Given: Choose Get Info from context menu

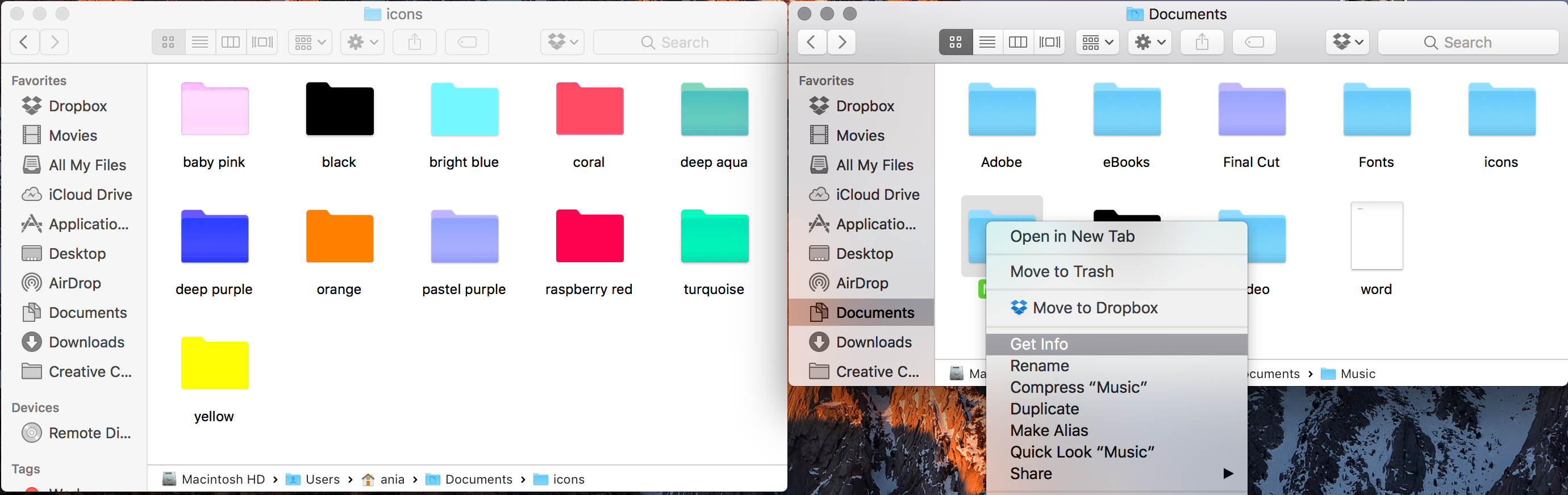Looking at the screenshot, I should pos(1116,344).
